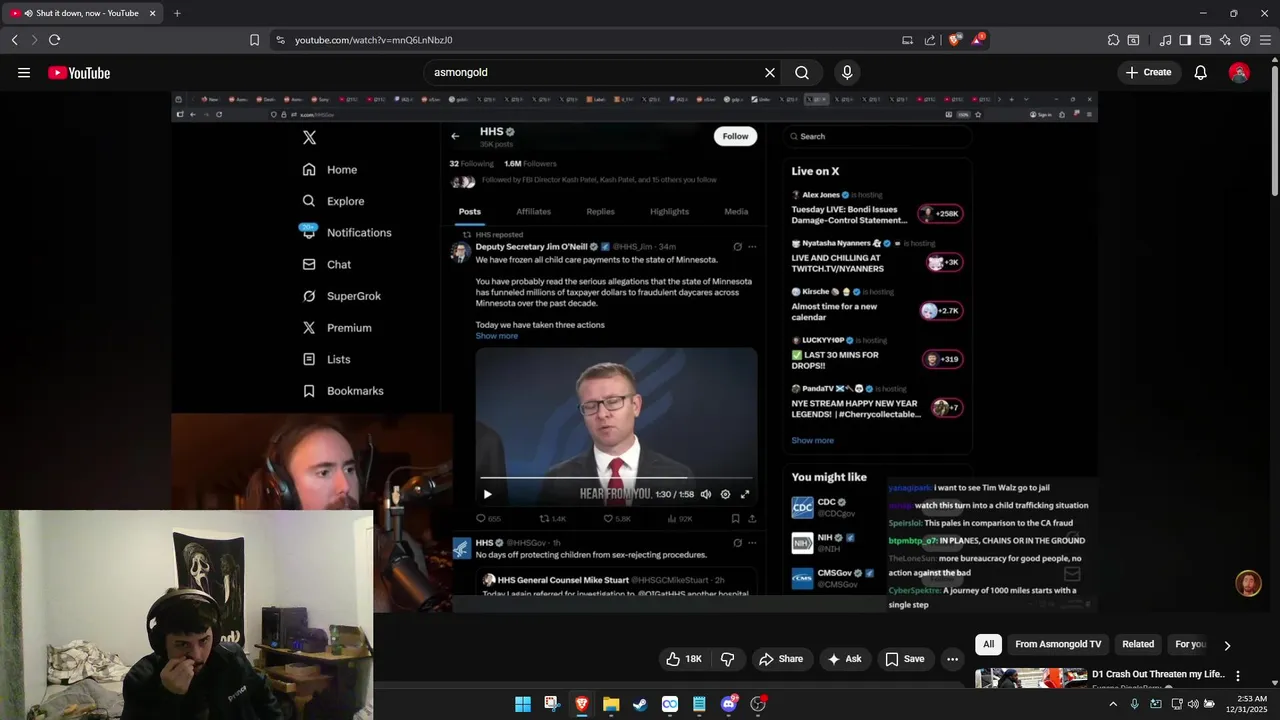Open 'D1 Crash Out' video thumbnail
The height and width of the screenshot is (720, 1280).
(1031, 678)
